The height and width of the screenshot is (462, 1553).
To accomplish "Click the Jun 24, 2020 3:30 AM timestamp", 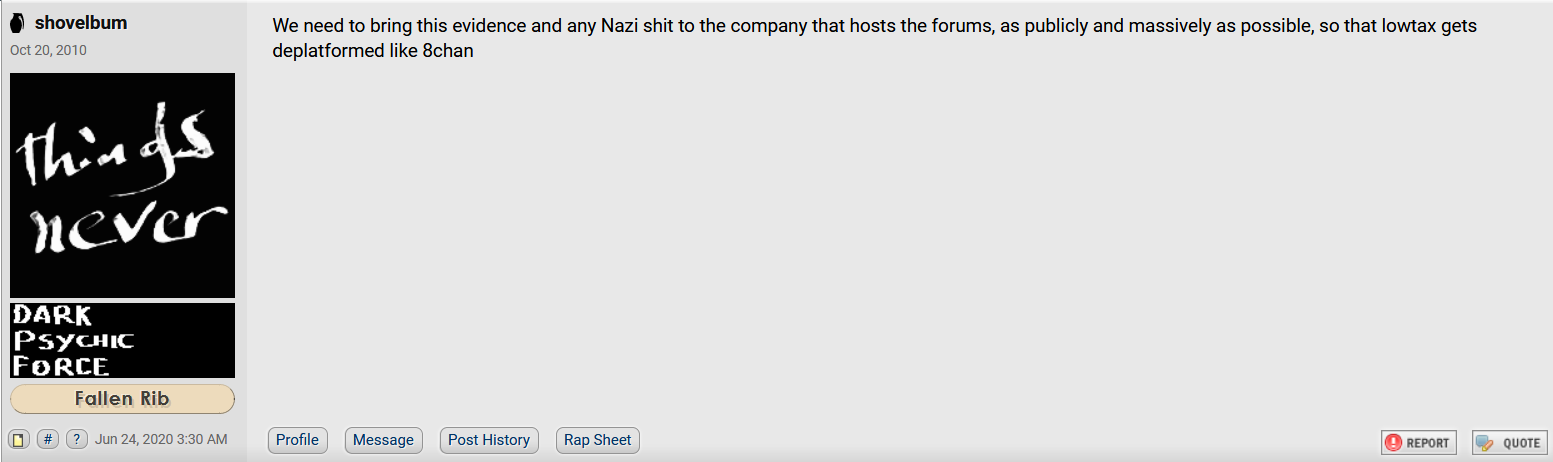I will (x=161, y=440).
